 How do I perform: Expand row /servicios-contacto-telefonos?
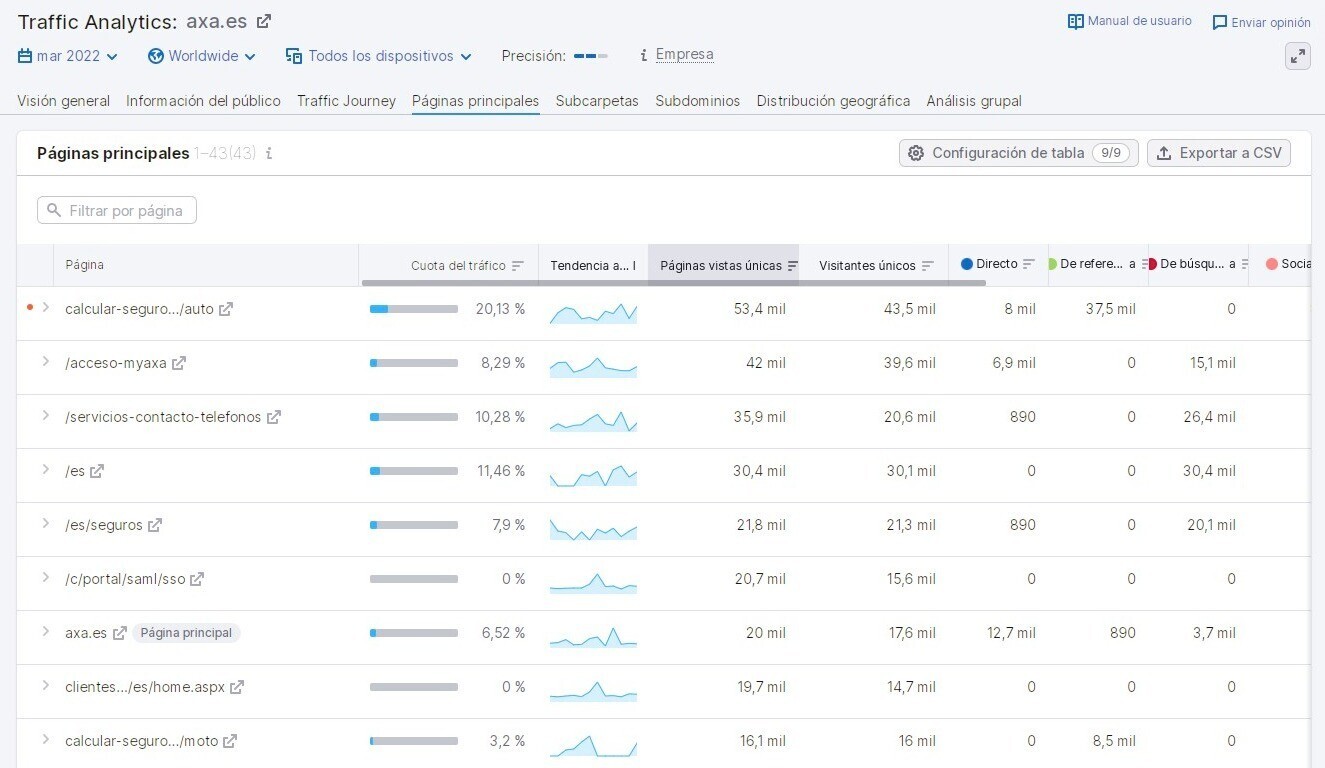[46, 416]
